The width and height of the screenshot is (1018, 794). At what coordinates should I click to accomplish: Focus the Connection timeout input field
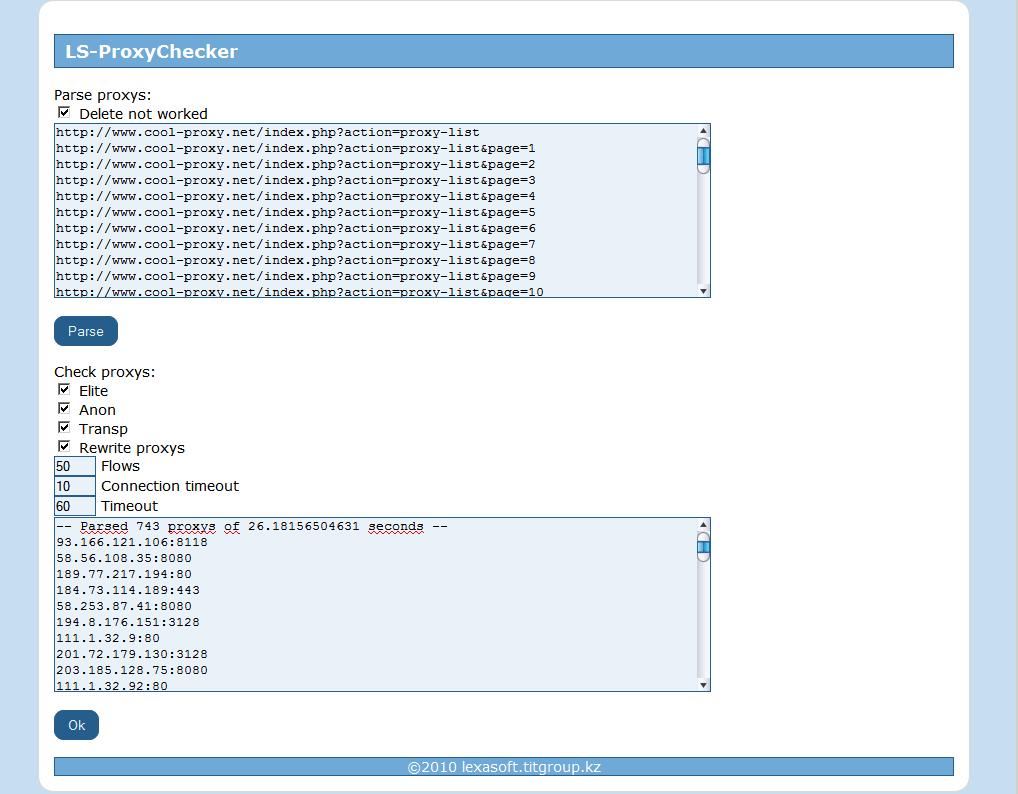tap(75, 486)
